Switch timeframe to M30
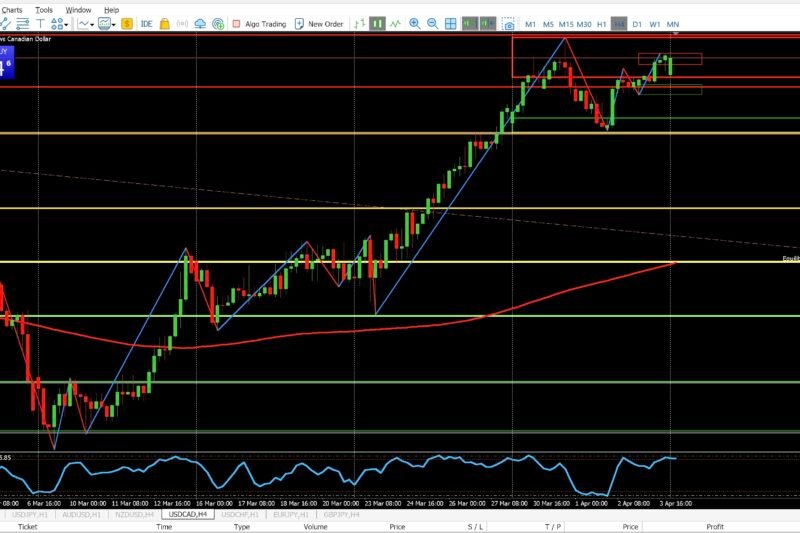800x533 pixels. [584, 24]
